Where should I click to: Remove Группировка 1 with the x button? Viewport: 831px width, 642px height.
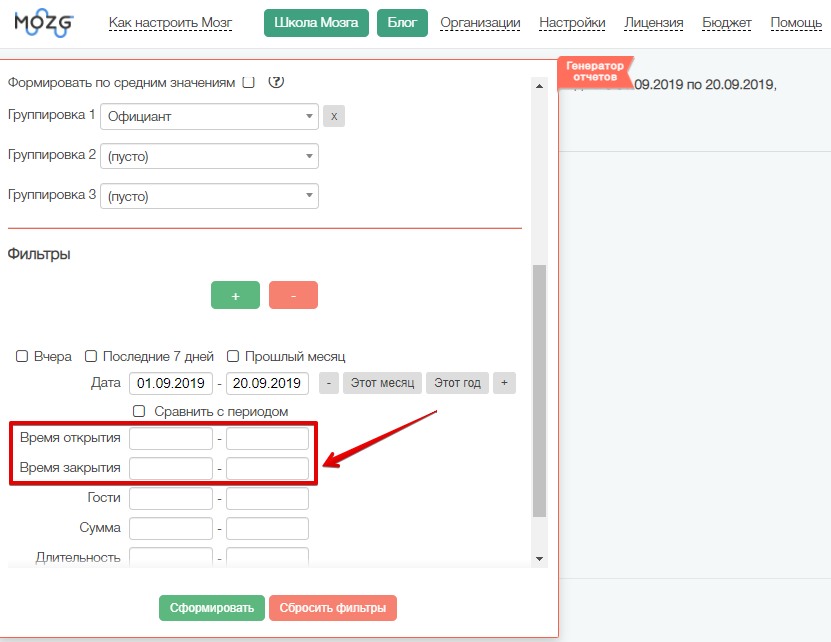(335, 117)
